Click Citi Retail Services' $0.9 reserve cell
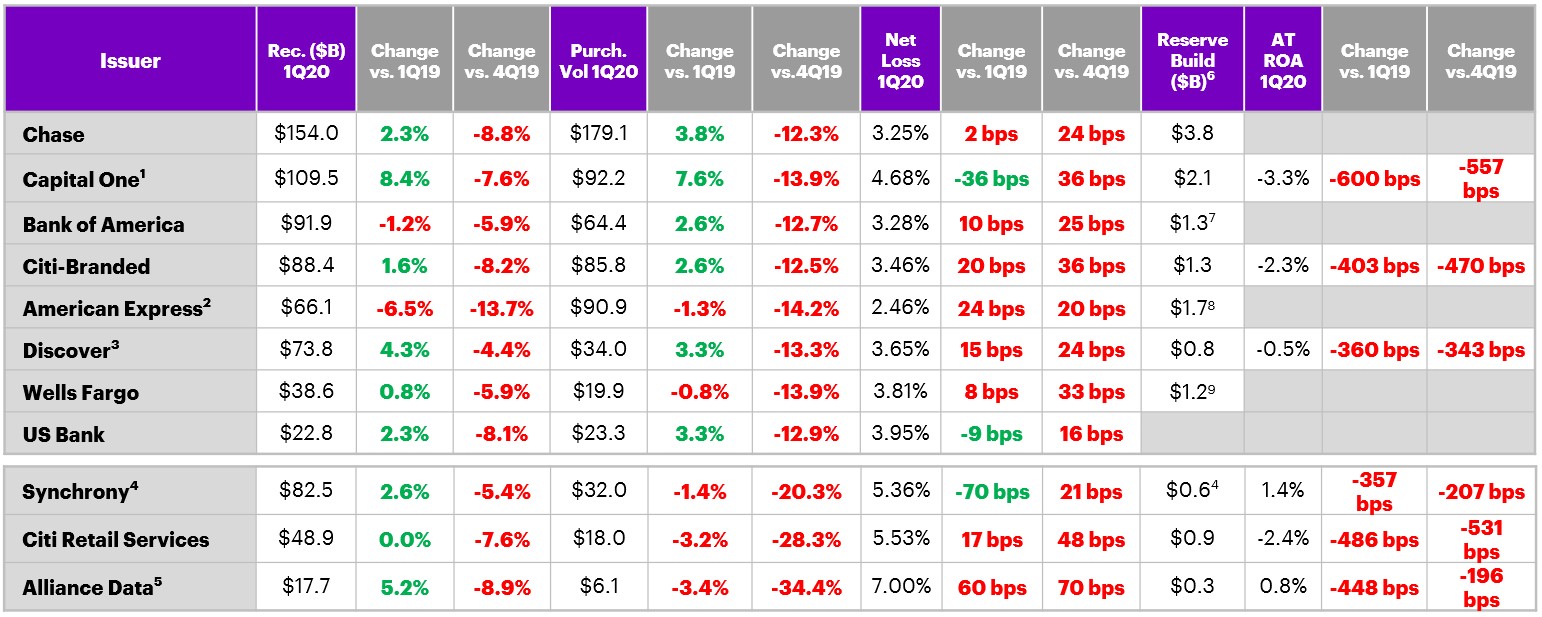 (x=1192, y=539)
